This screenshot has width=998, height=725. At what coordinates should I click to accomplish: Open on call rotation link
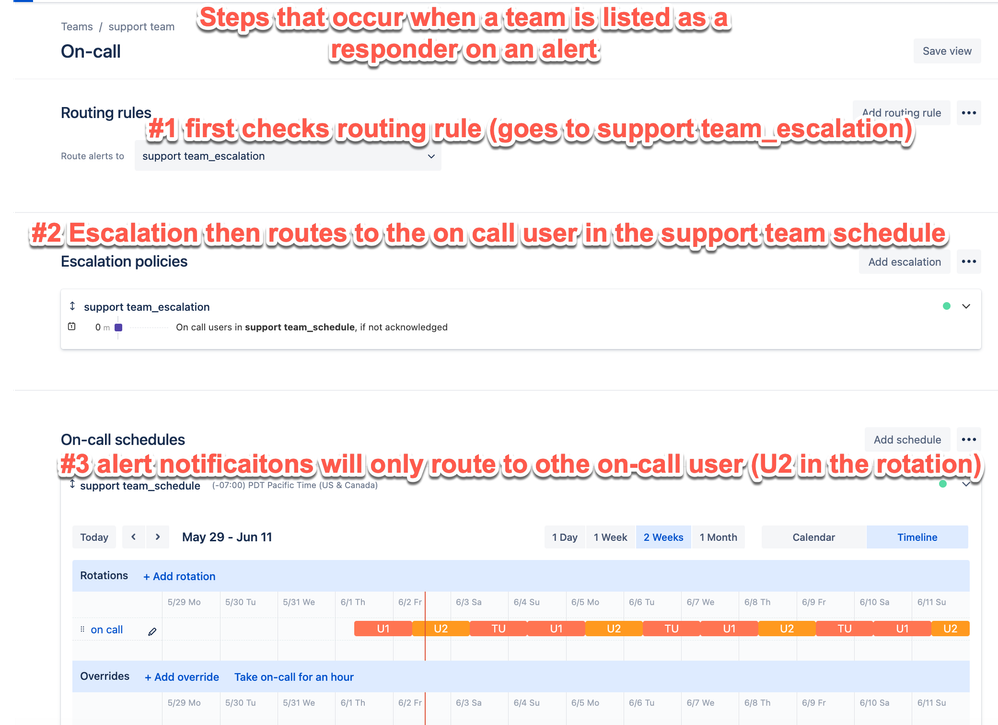click(106, 630)
